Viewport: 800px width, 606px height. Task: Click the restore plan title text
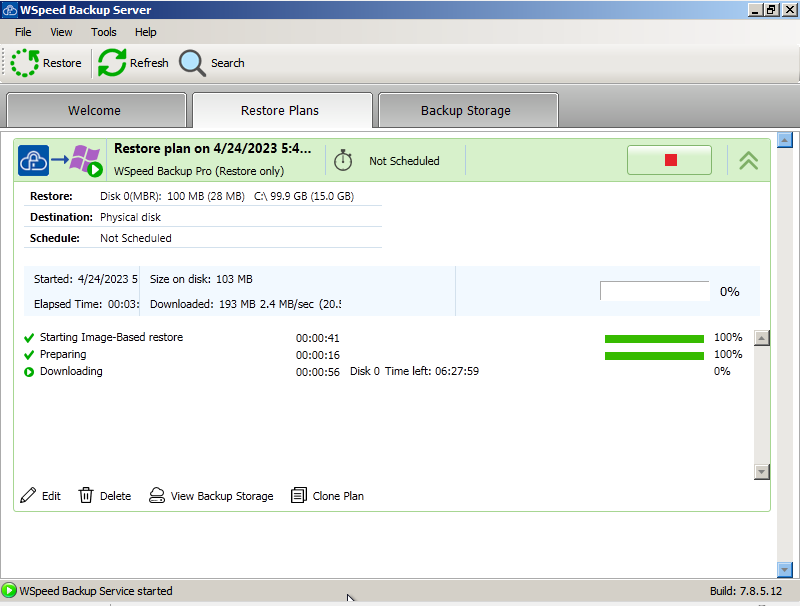tap(212, 148)
